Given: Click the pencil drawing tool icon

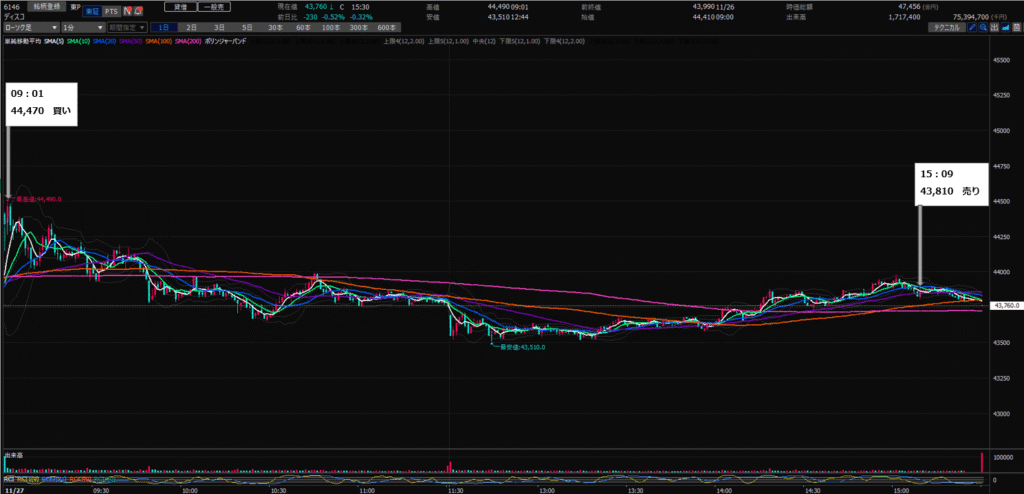Looking at the screenshot, I should 972,29.
